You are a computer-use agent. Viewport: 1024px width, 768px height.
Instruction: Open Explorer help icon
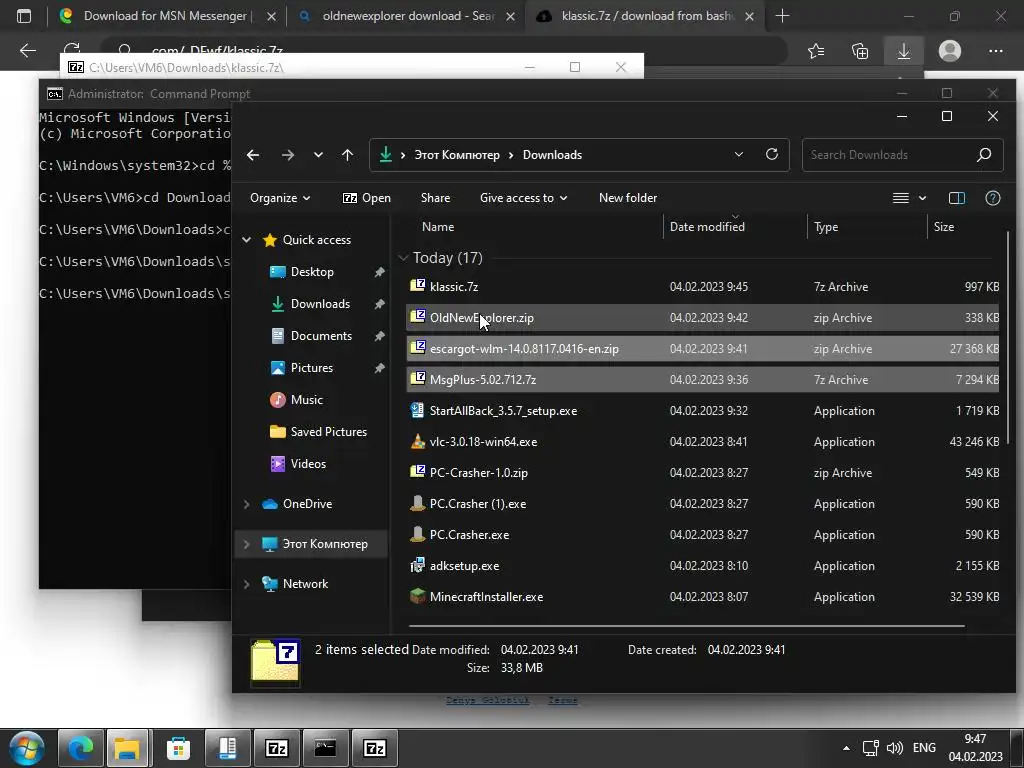993,198
